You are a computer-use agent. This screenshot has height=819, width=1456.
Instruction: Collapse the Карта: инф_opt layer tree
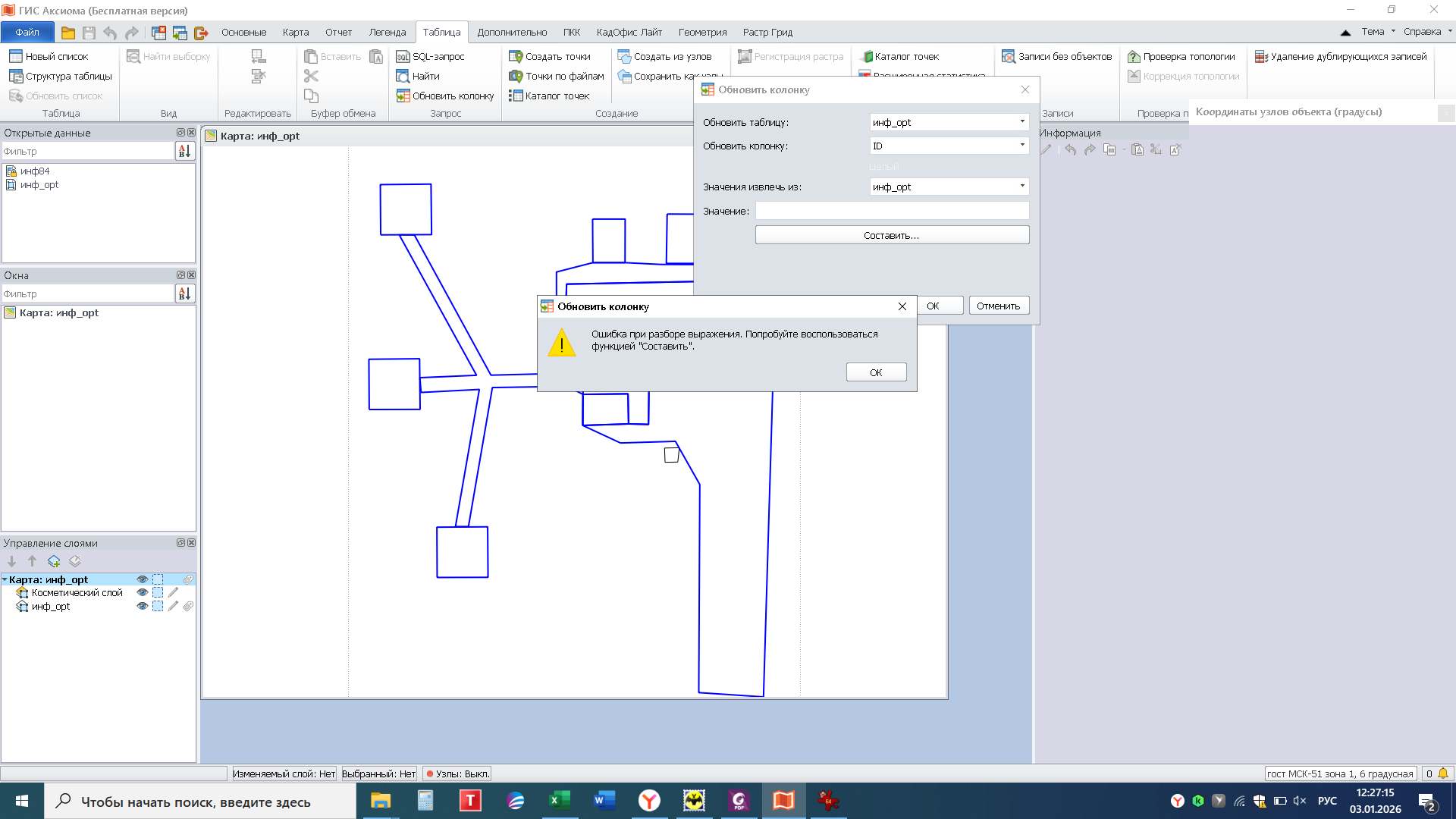pyautogui.click(x=5, y=580)
